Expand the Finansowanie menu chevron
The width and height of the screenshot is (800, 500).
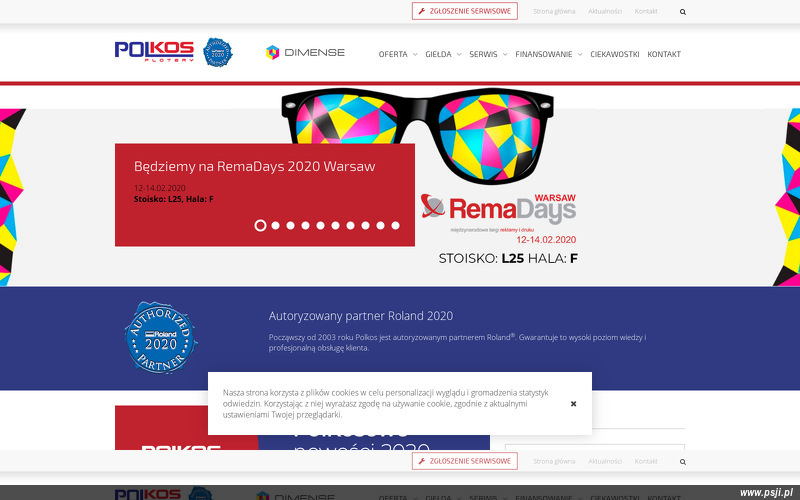click(x=580, y=54)
